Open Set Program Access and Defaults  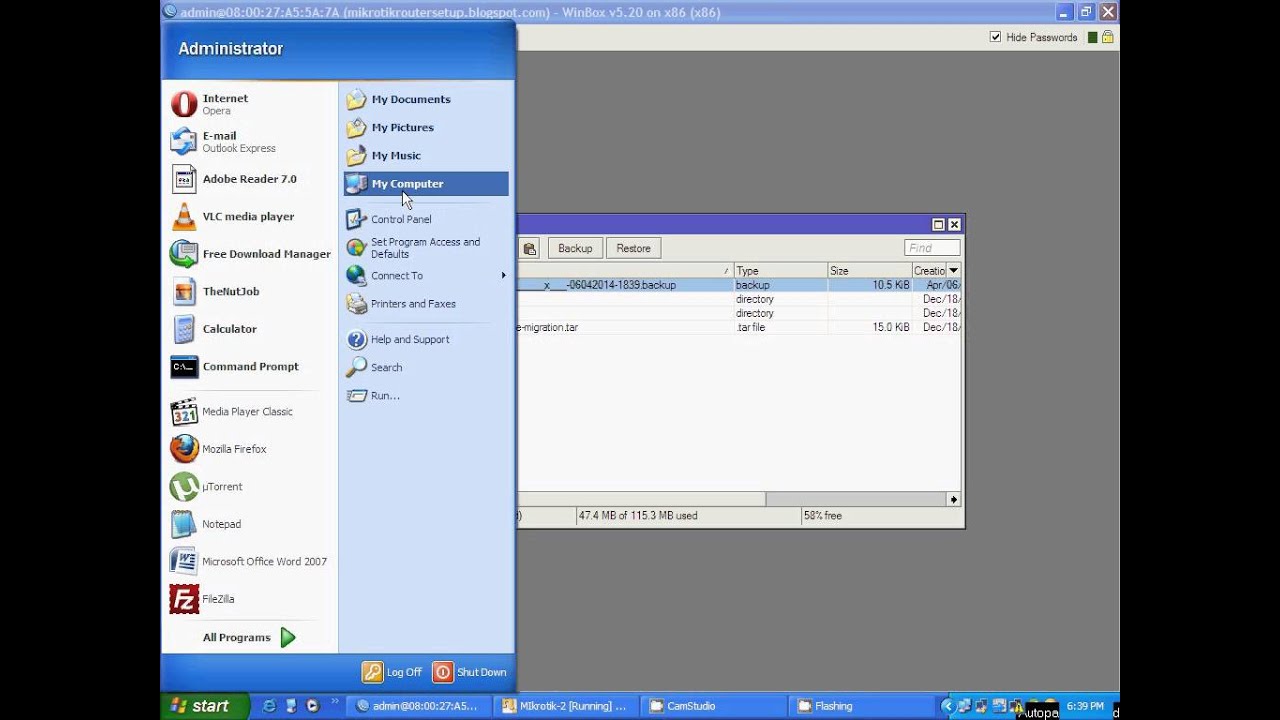click(426, 248)
